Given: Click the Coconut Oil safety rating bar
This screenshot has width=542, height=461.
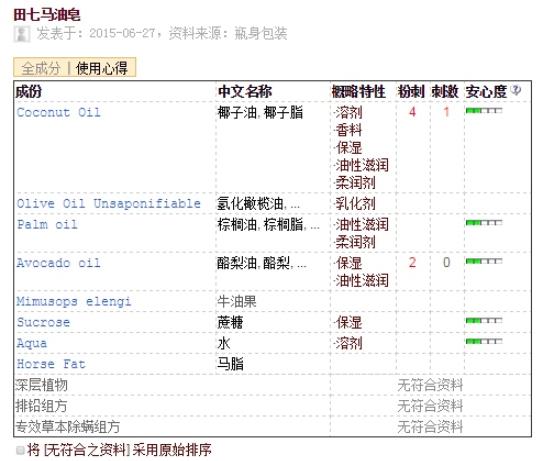Looking at the screenshot, I should pos(484,111).
